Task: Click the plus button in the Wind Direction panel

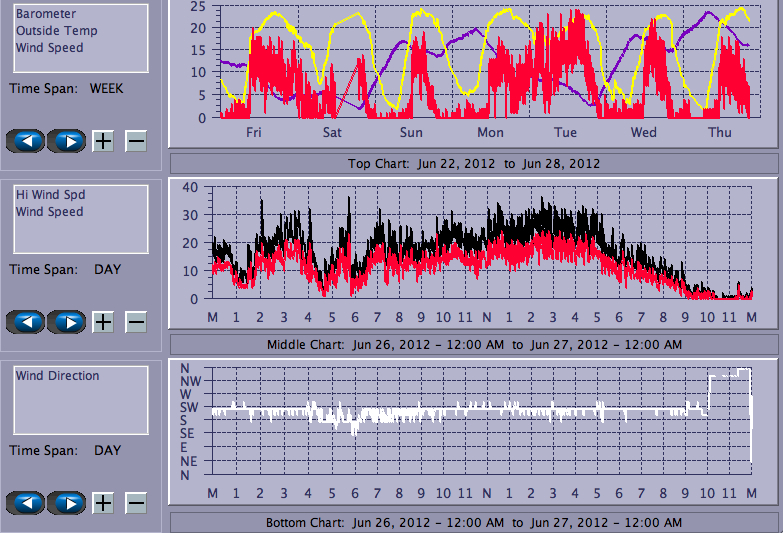Action: [103, 503]
